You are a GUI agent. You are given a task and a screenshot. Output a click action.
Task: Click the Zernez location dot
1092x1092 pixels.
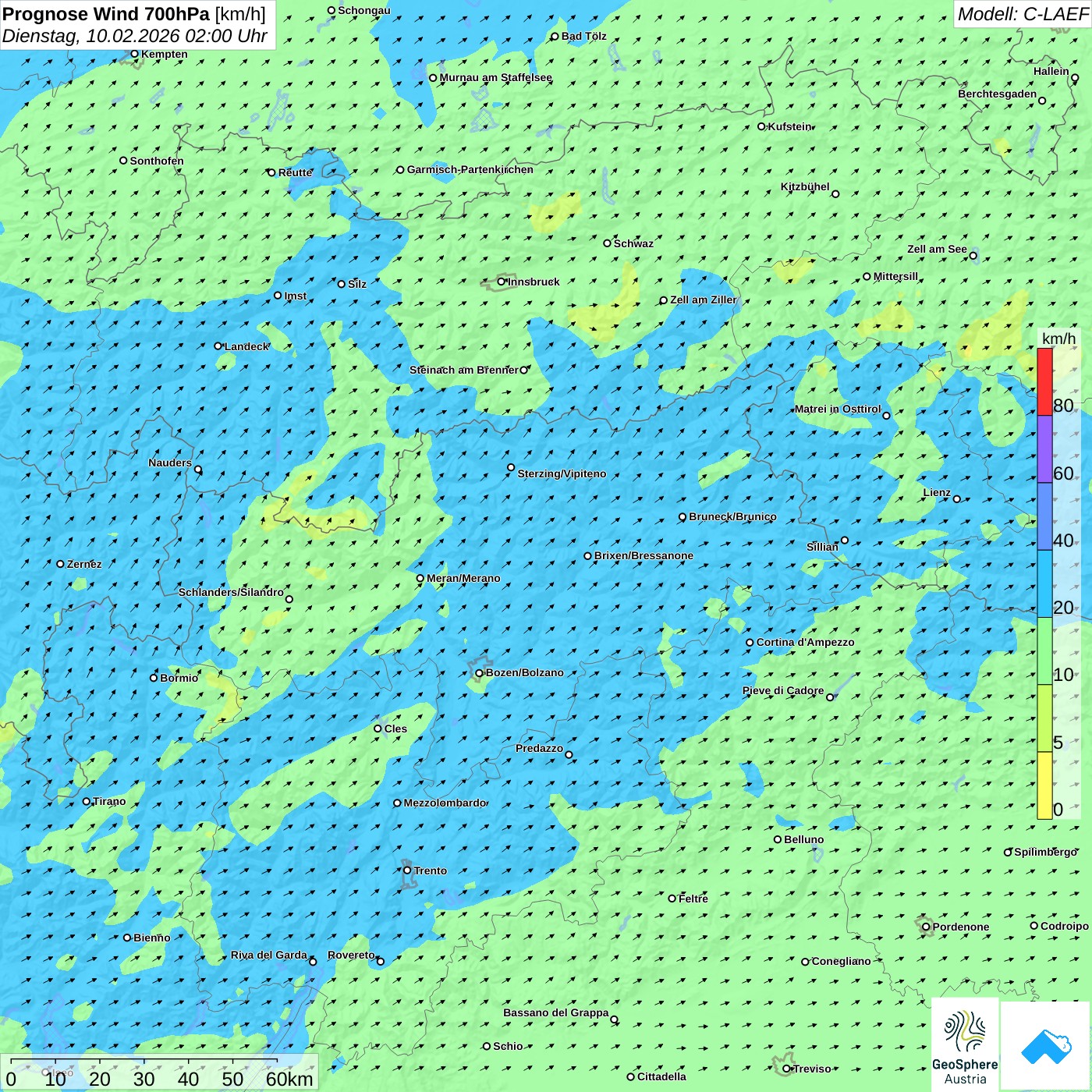coord(61,564)
